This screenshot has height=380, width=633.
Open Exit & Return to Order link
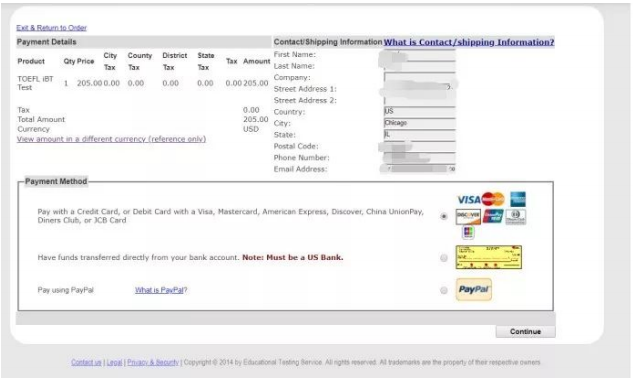[51, 28]
